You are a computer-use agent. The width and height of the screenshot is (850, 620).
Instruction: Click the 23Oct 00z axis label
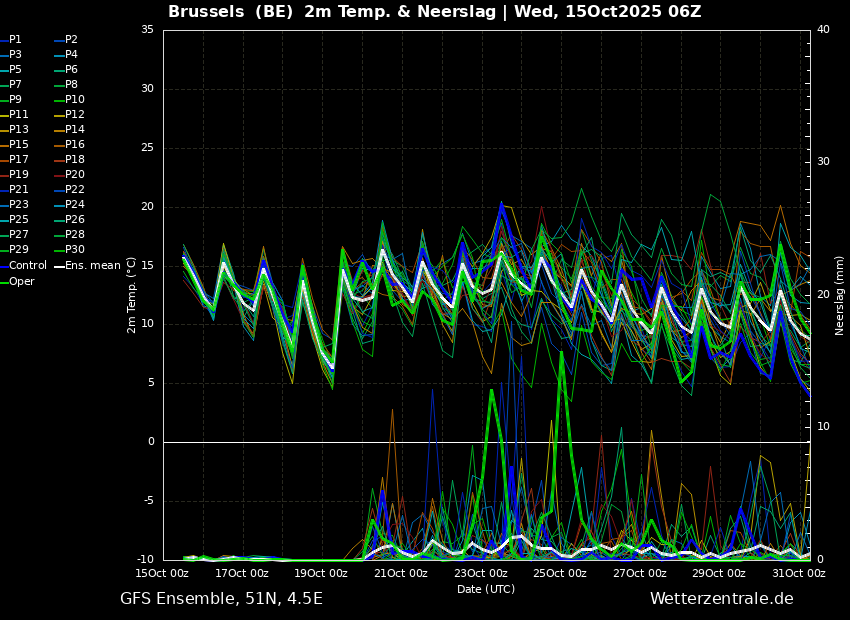480,573
